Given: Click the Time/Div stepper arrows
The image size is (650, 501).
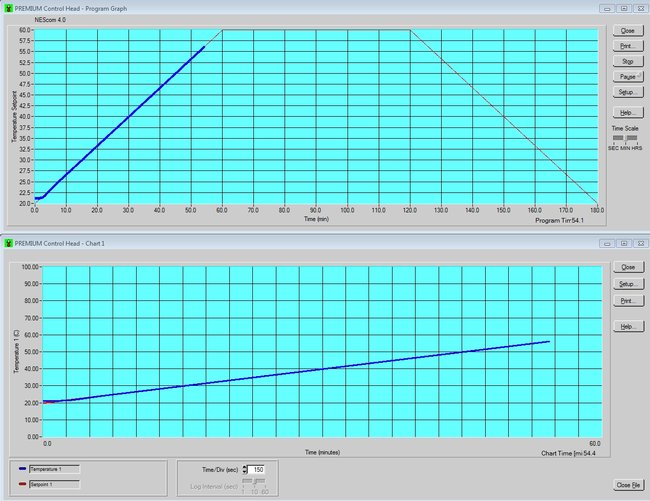Looking at the screenshot, I should pos(245,468).
